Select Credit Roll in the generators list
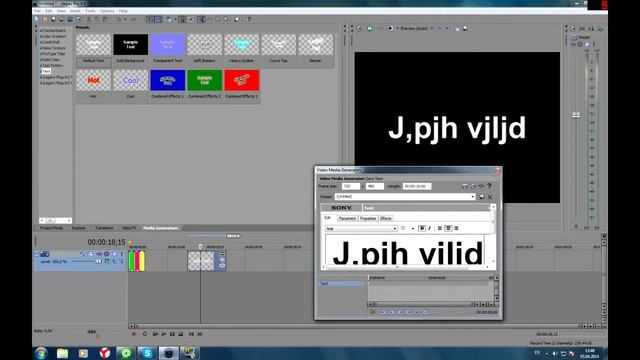The image size is (640, 360). coord(51,42)
